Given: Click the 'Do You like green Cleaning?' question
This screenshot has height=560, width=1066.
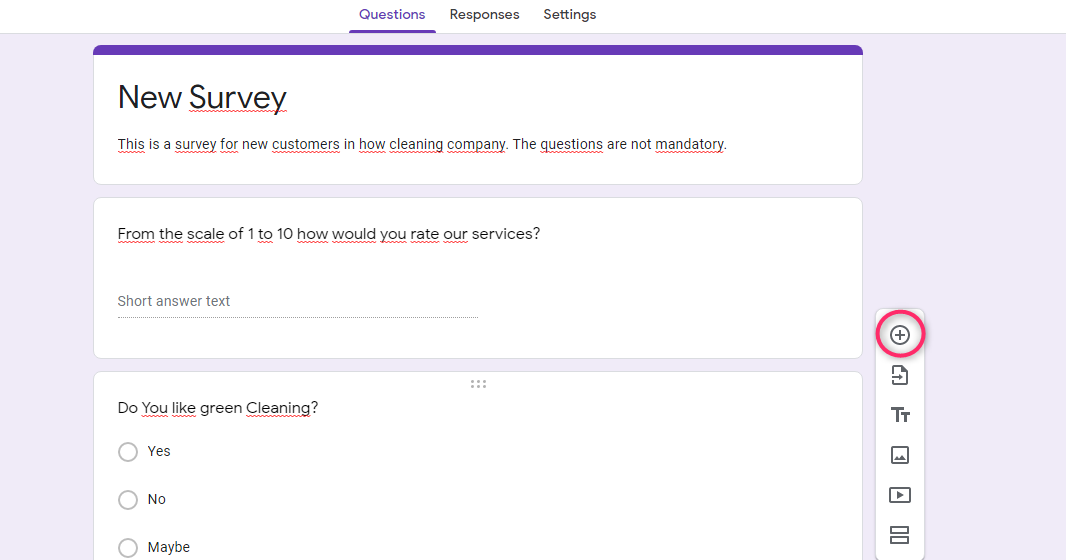Looking at the screenshot, I should pos(218,408).
